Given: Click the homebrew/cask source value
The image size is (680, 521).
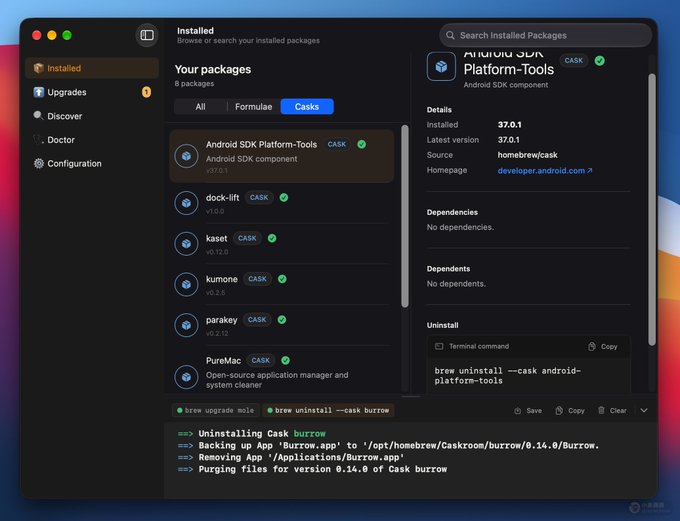Looking at the screenshot, I should 527,155.
